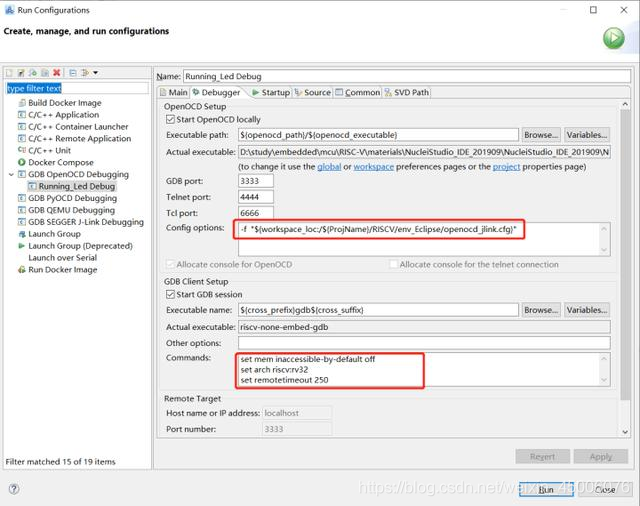Click scroll-down arrow of debugger panel
640x506 pixels.
[x=625, y=432]
